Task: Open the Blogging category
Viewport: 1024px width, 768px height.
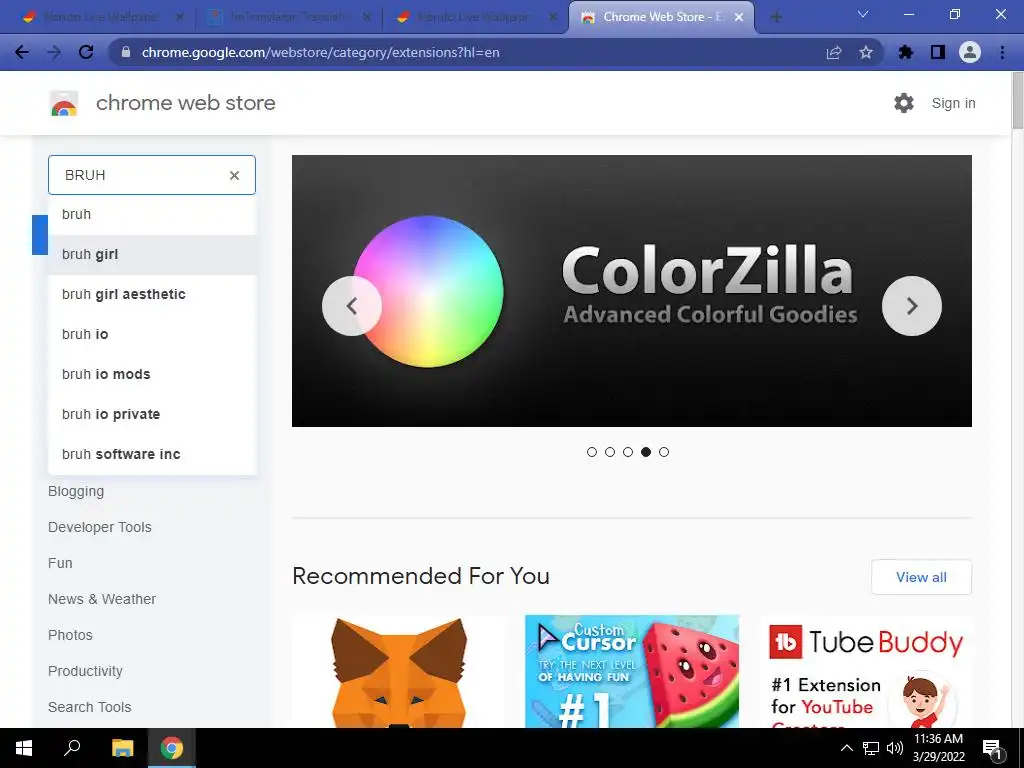Action: point(76,491)
